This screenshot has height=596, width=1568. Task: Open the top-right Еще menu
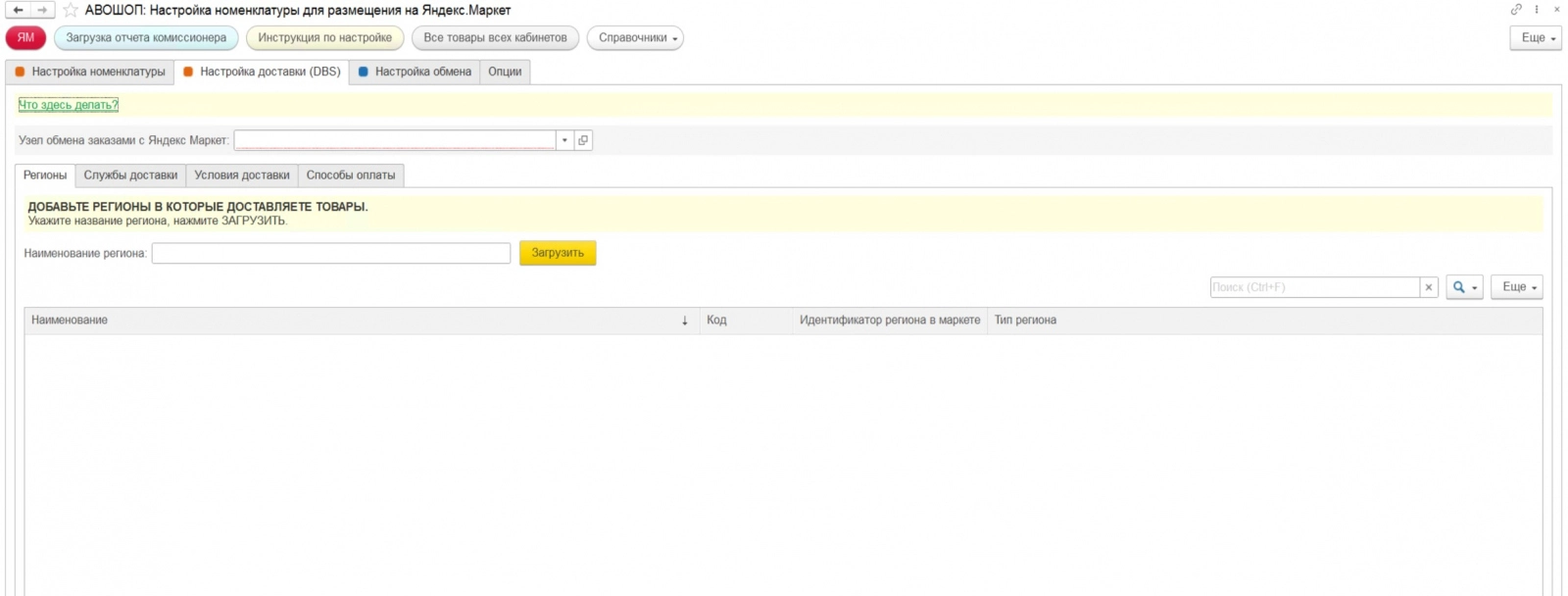click(1536, 38)
